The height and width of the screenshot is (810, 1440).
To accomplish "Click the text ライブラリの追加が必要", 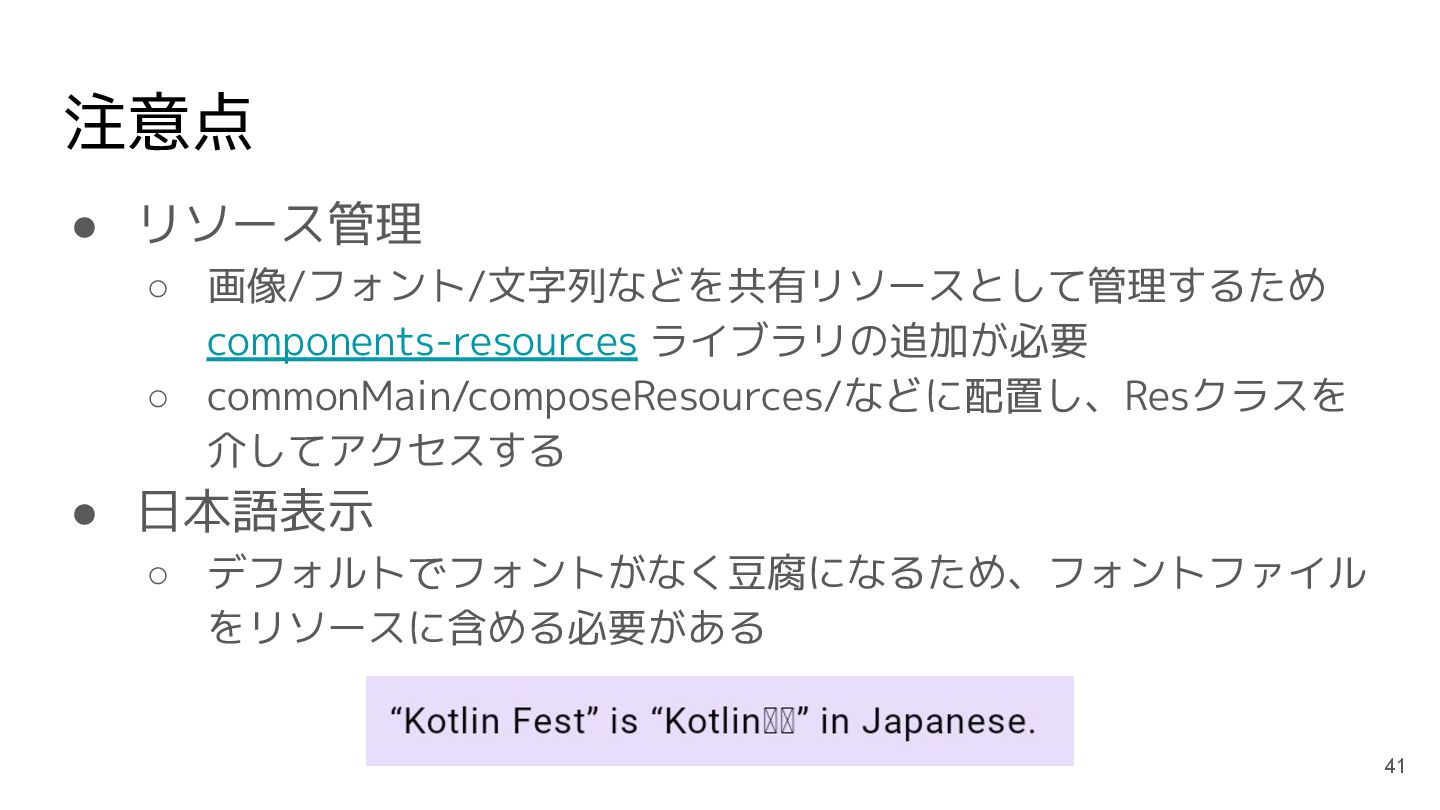I will coord(868,342).
